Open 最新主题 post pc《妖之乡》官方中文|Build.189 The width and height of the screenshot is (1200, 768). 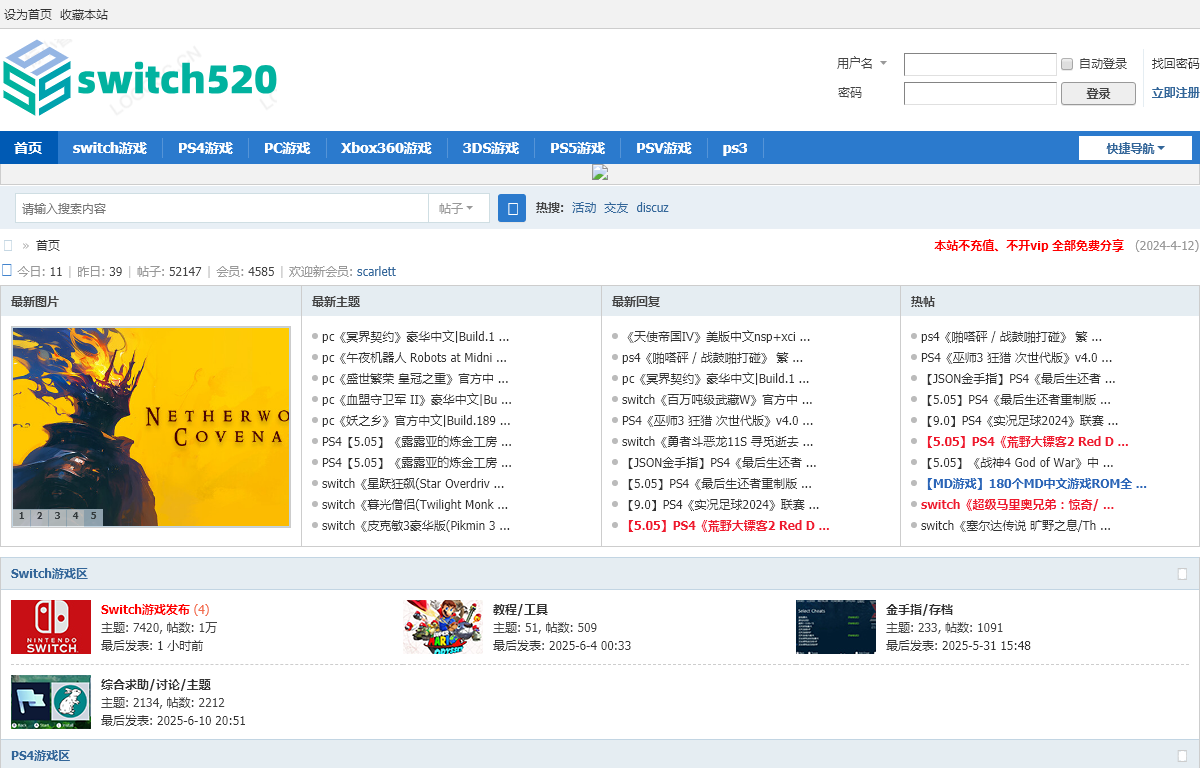pos(416,421)
